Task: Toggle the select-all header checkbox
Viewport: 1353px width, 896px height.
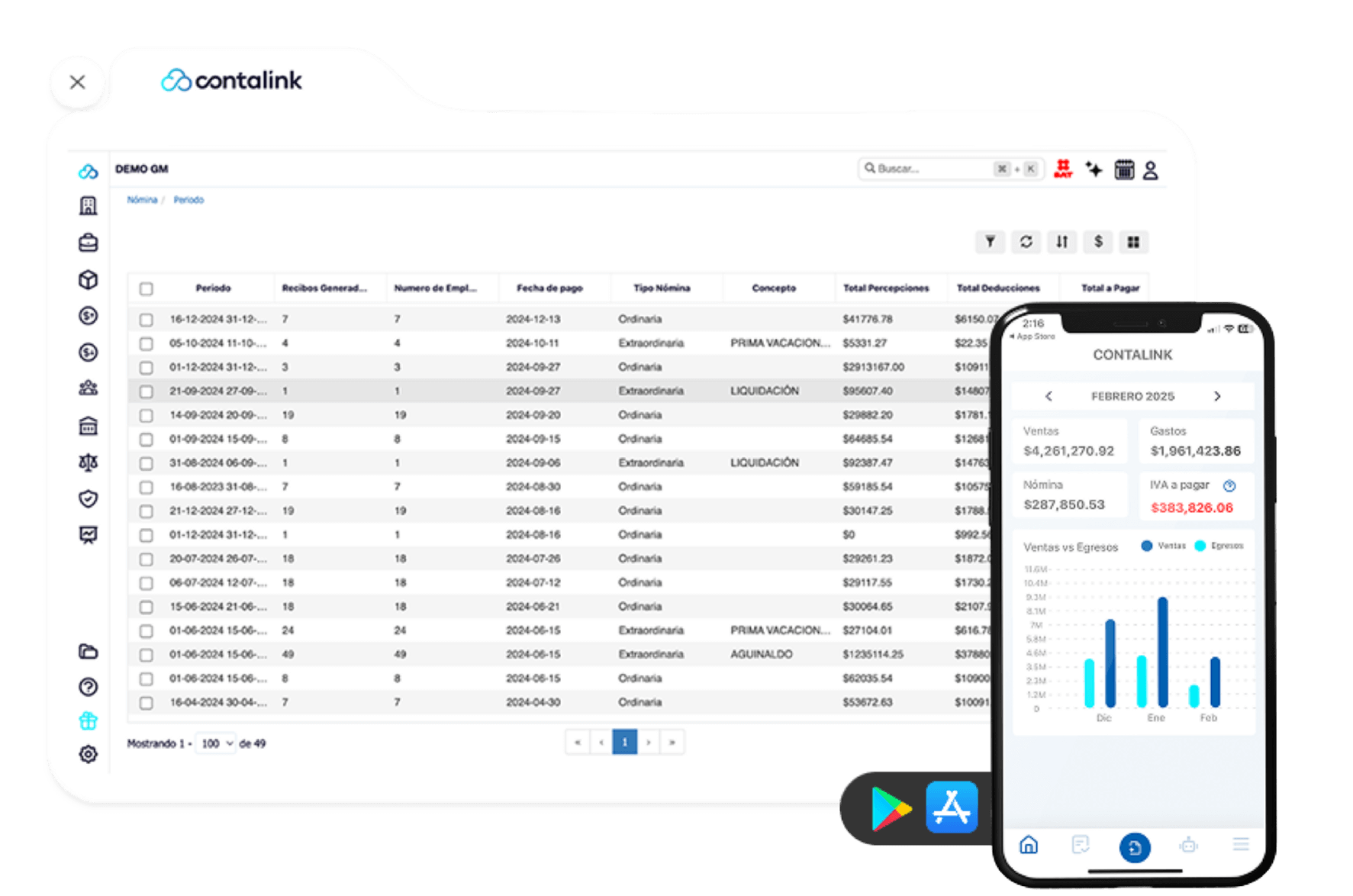Action: (147, 288)
